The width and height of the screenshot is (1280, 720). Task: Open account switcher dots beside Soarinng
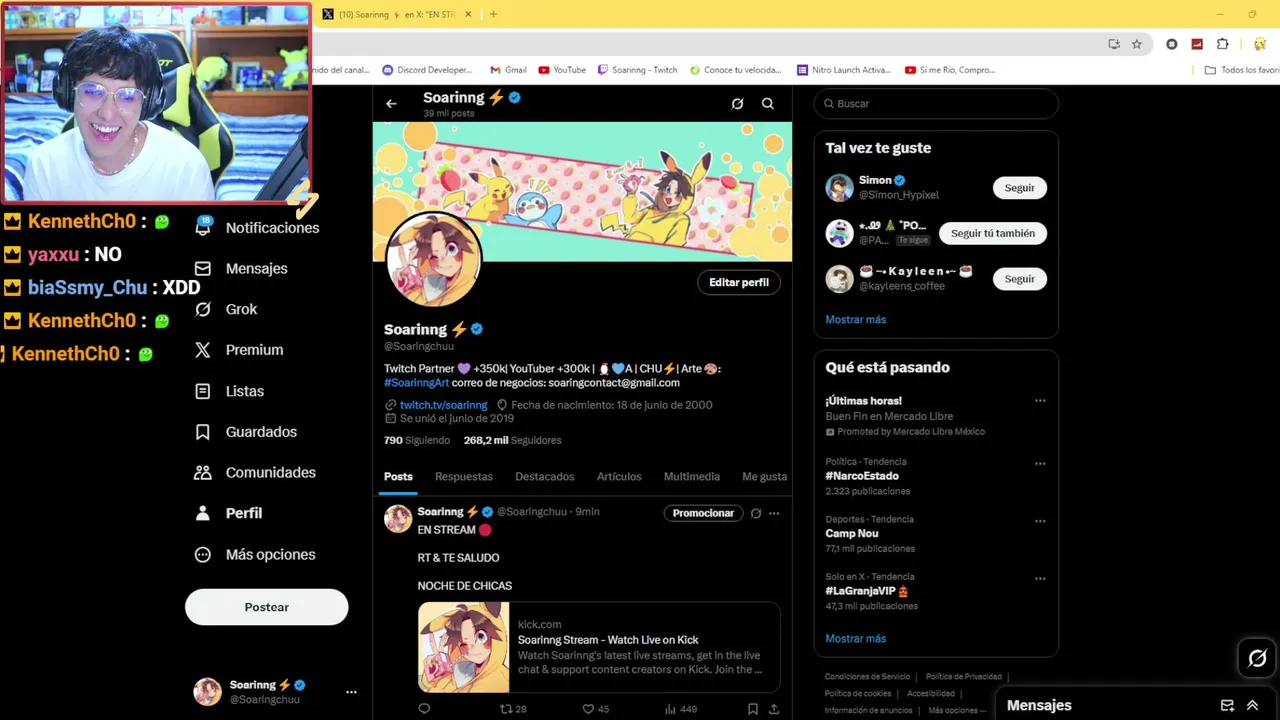(351, 692)
